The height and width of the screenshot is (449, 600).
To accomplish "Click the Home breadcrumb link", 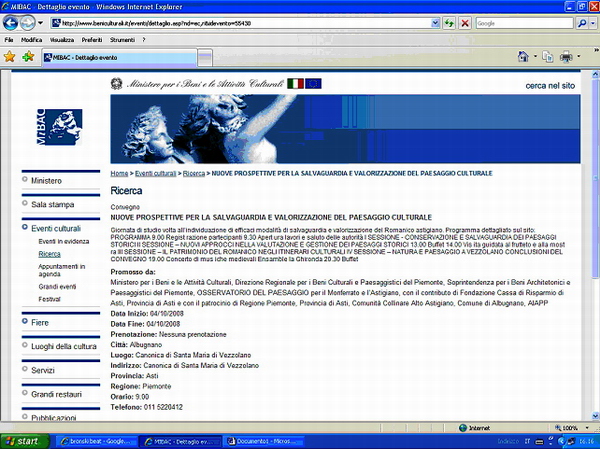I will click(119, 173).
